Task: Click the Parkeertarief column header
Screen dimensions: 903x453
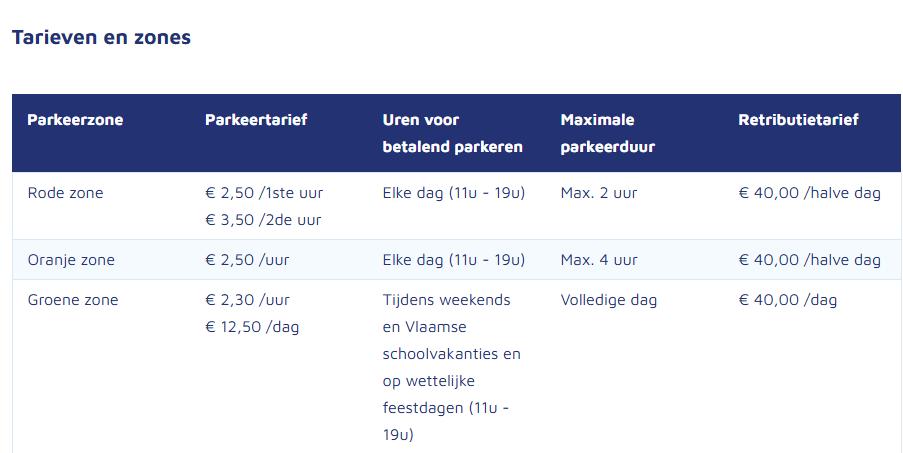Action: point(256,120)
